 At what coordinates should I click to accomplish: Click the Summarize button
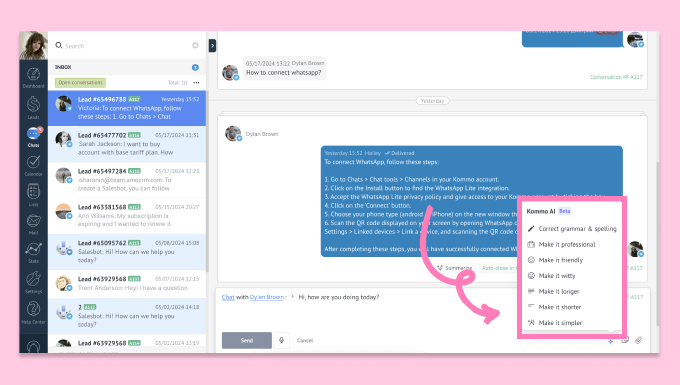click(455, 268)
